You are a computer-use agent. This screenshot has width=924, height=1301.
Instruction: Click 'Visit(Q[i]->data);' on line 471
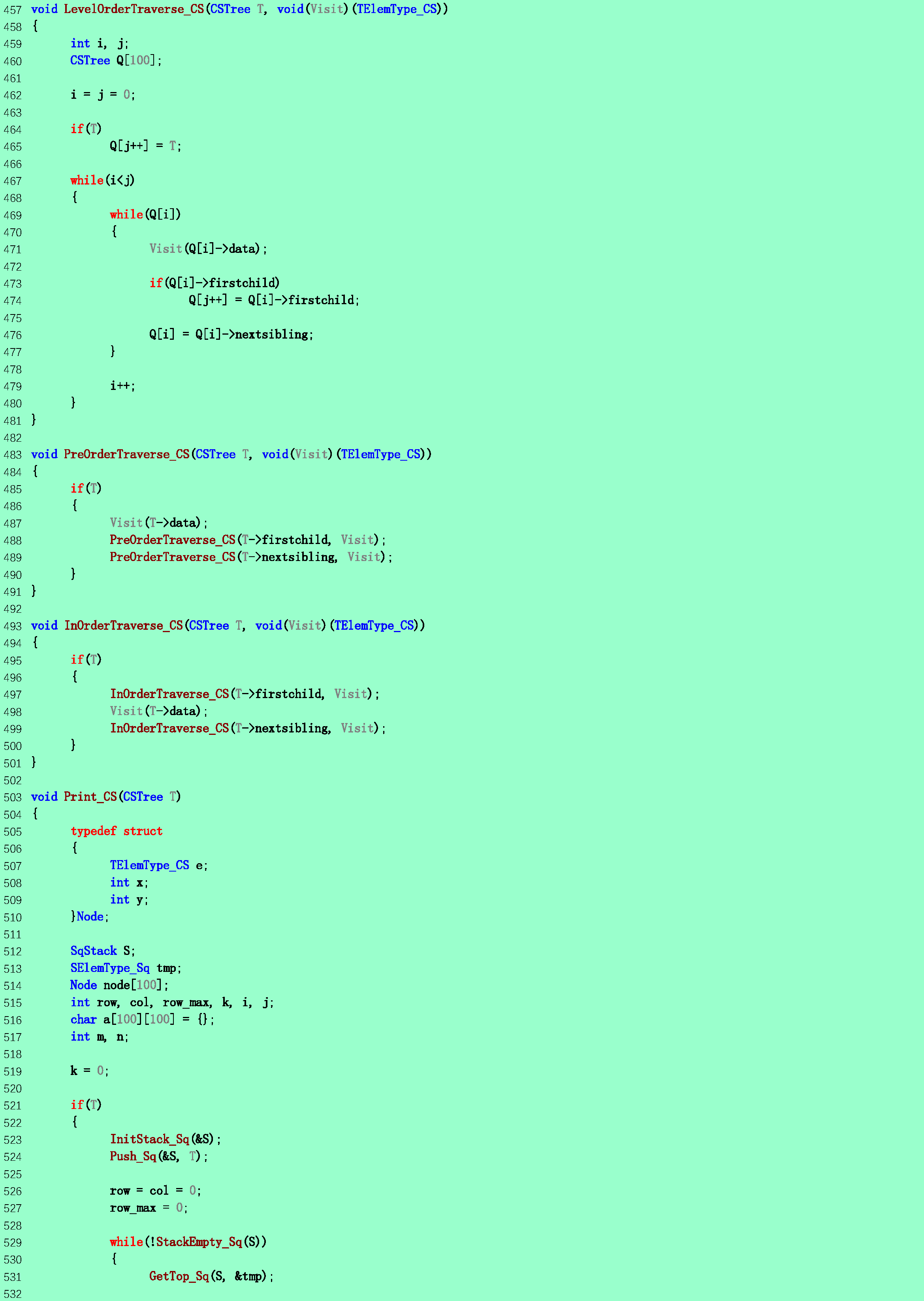click(x=208, y=249)
